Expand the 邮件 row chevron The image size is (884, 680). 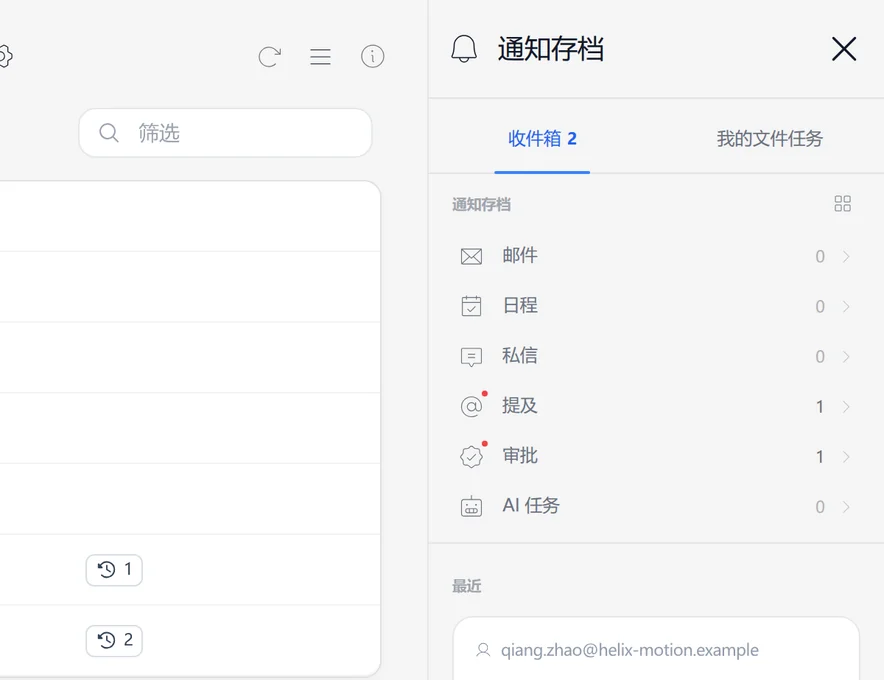click(x=846, y=257)
